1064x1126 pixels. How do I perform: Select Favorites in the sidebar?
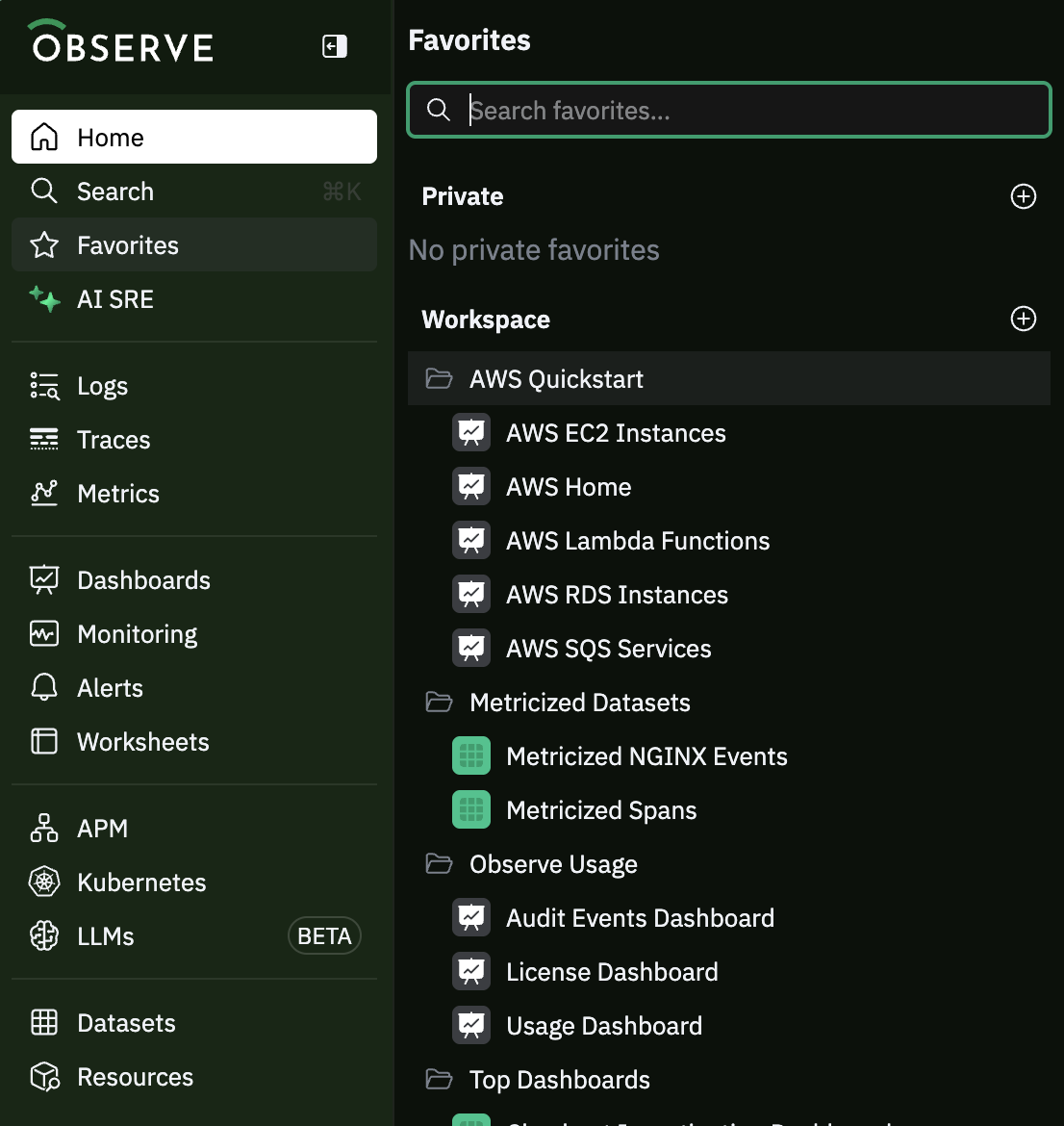(193, 244)
